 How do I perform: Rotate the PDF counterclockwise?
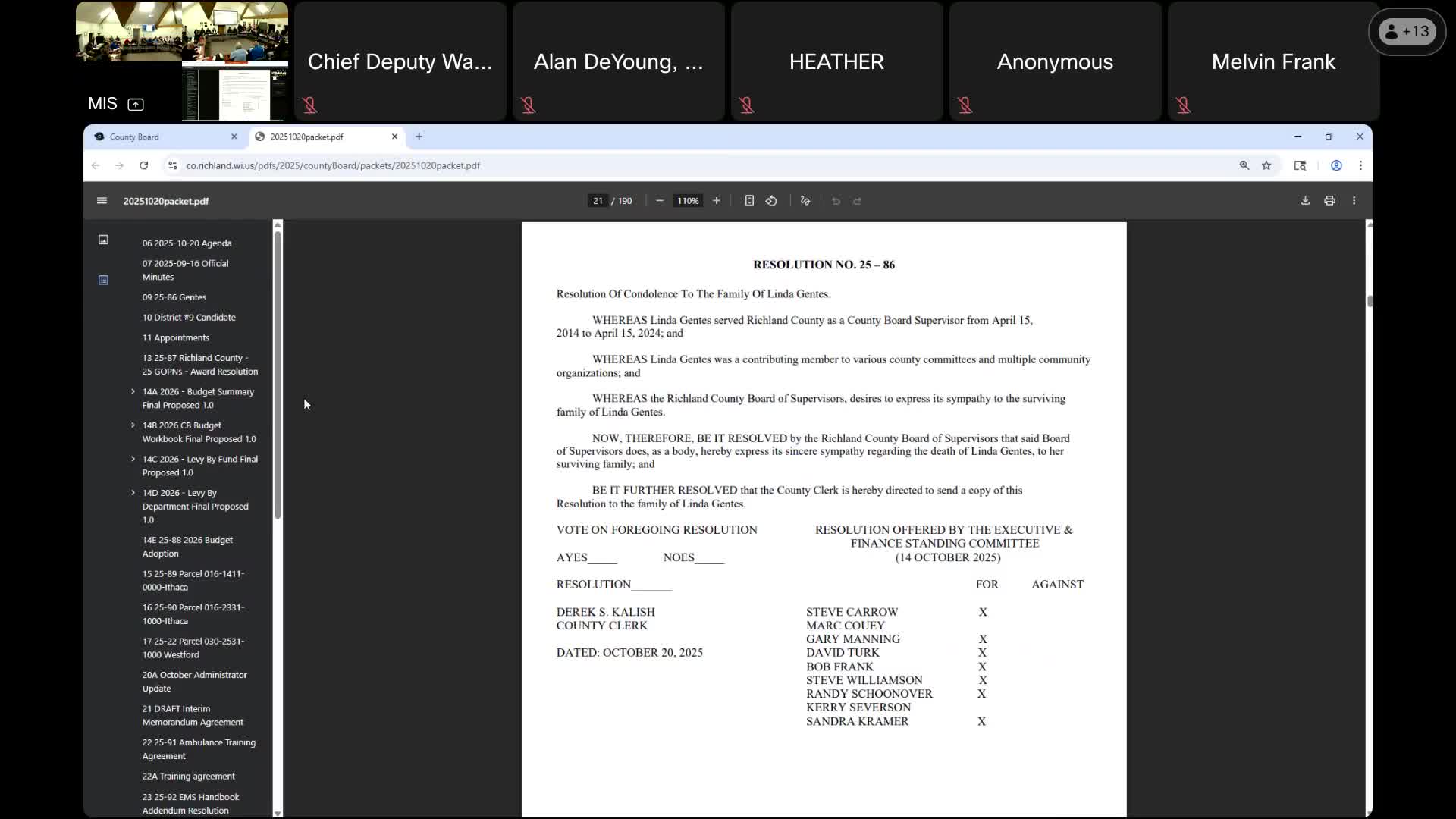(771, 201)
